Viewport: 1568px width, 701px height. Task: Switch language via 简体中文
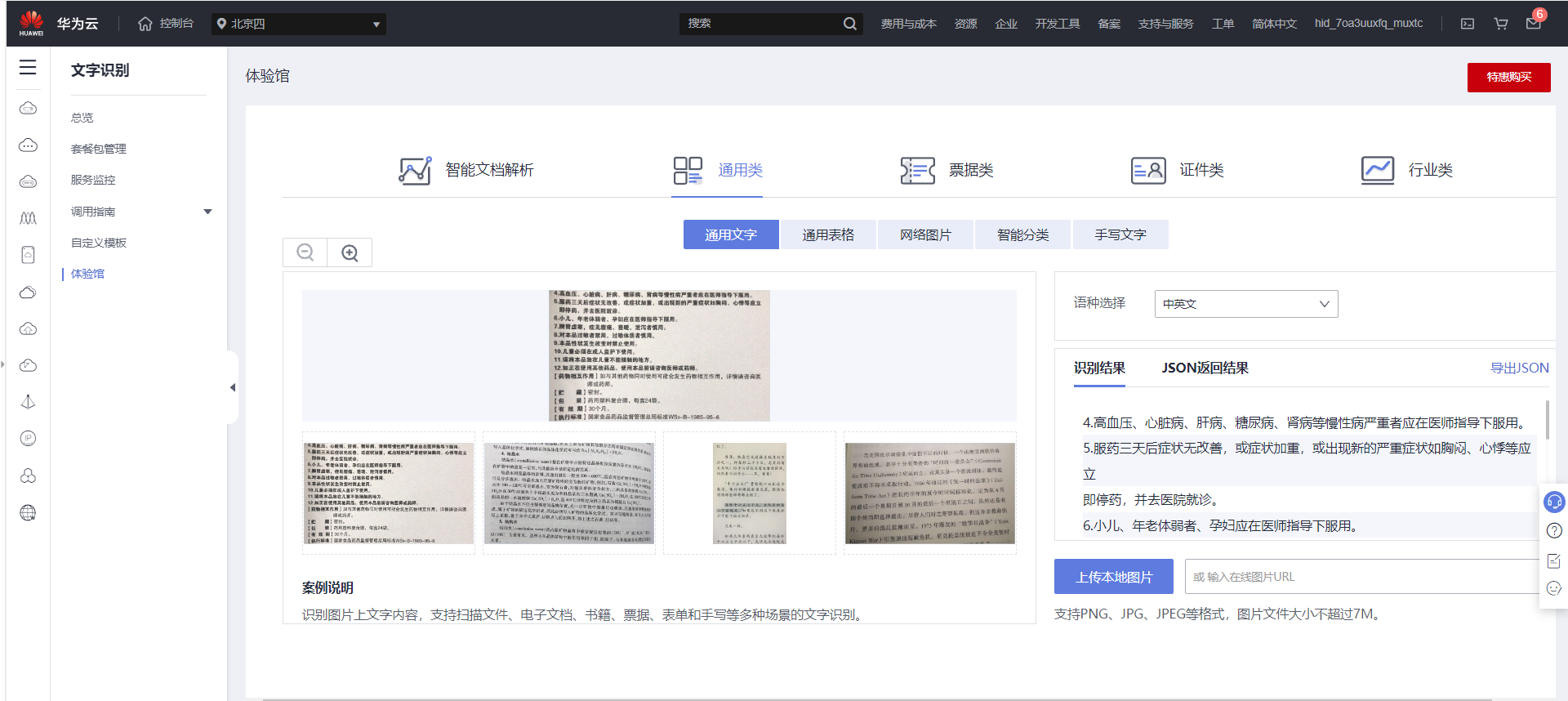[x=1274, y=24]
